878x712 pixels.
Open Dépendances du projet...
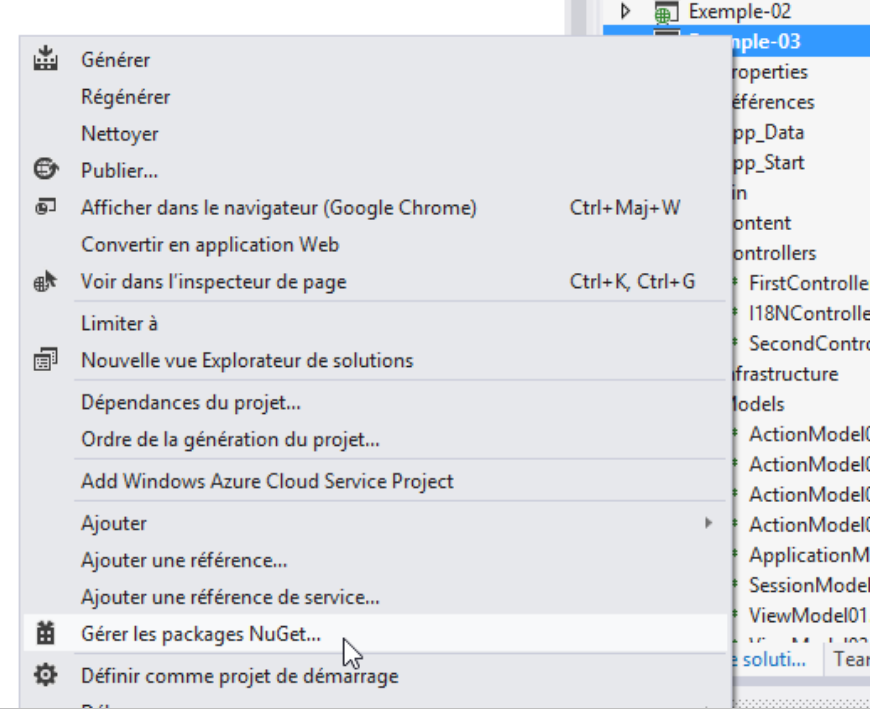coord(191,403)
